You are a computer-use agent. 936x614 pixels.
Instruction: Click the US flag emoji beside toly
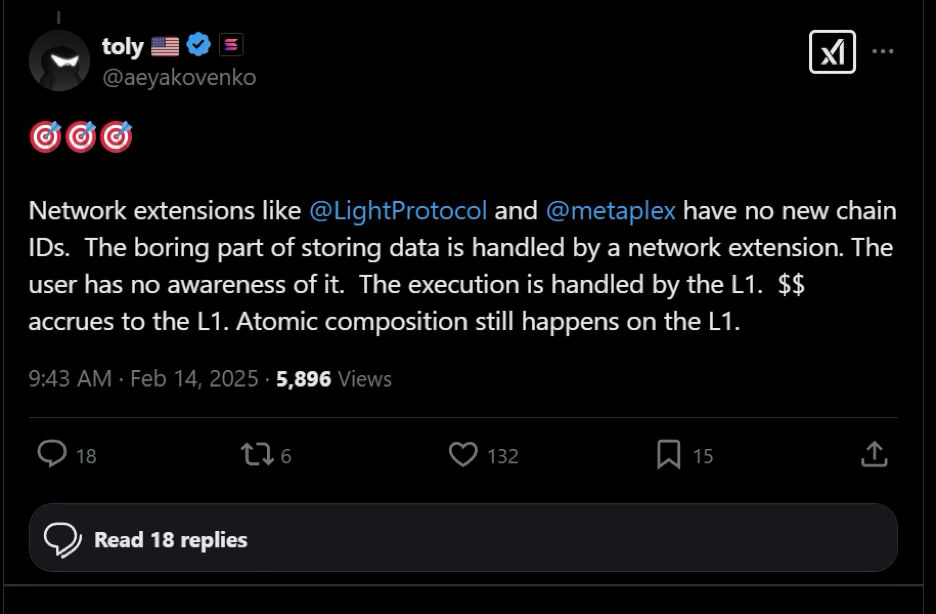click(x=165, y=45)
